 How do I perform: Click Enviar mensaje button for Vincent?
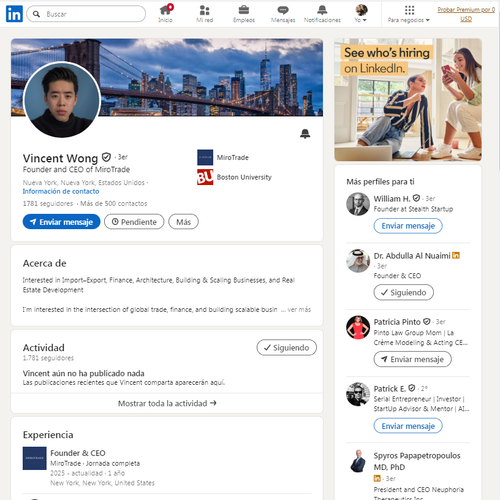point(61,222)
